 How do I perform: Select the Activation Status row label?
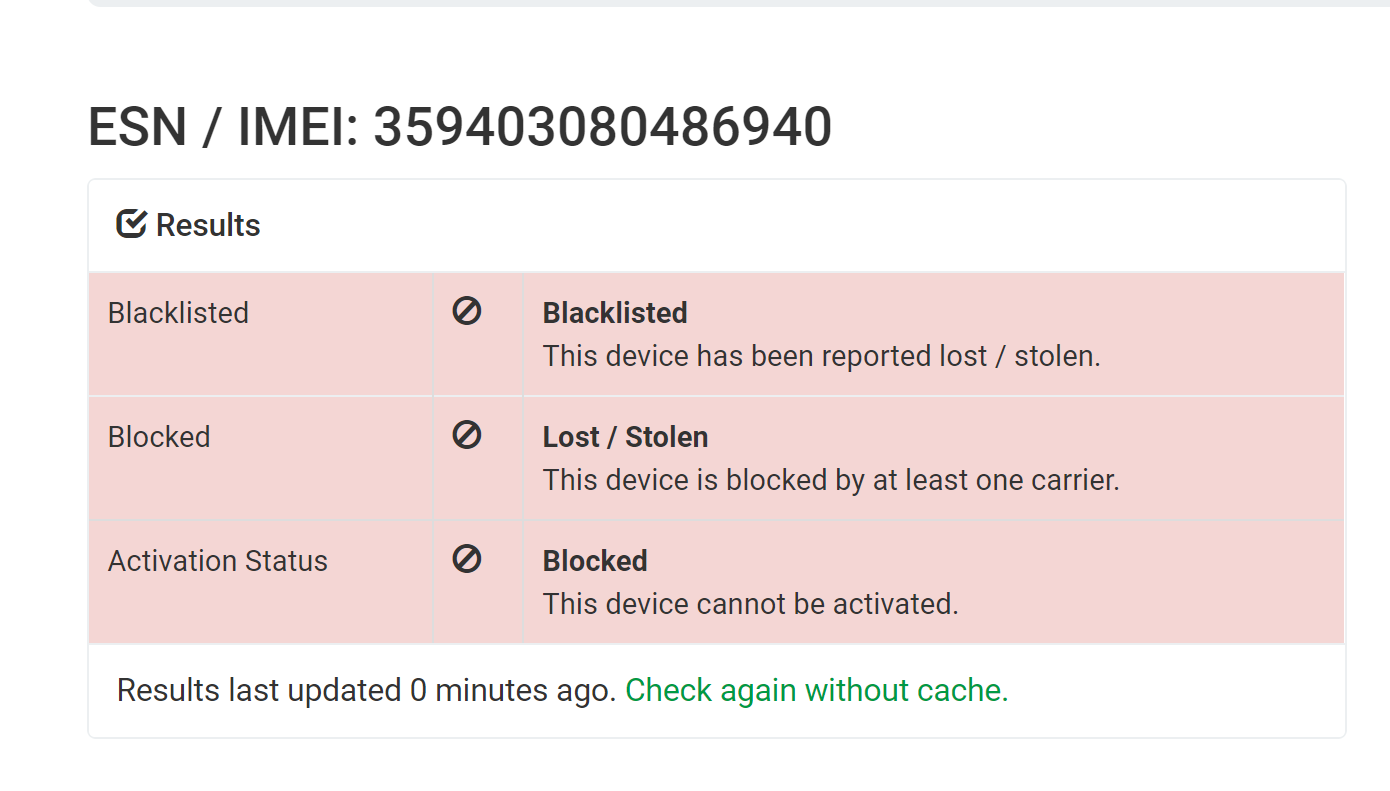pos(218,561)
